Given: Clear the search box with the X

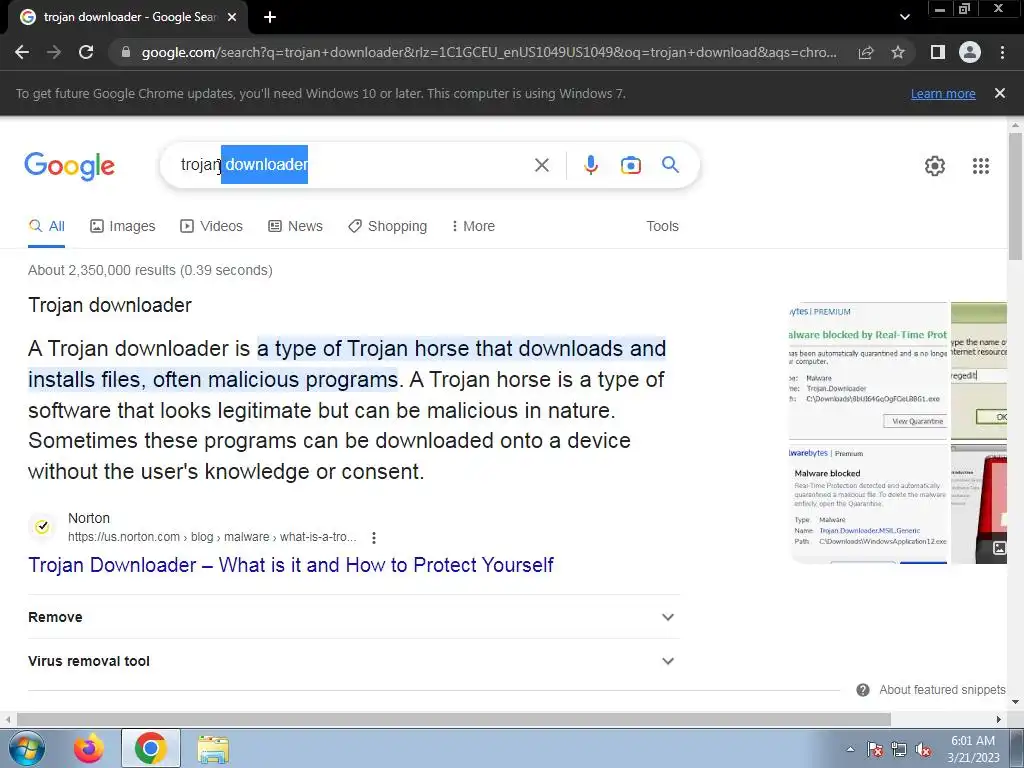Looking at the screenshot, I should tap(541, 165).
